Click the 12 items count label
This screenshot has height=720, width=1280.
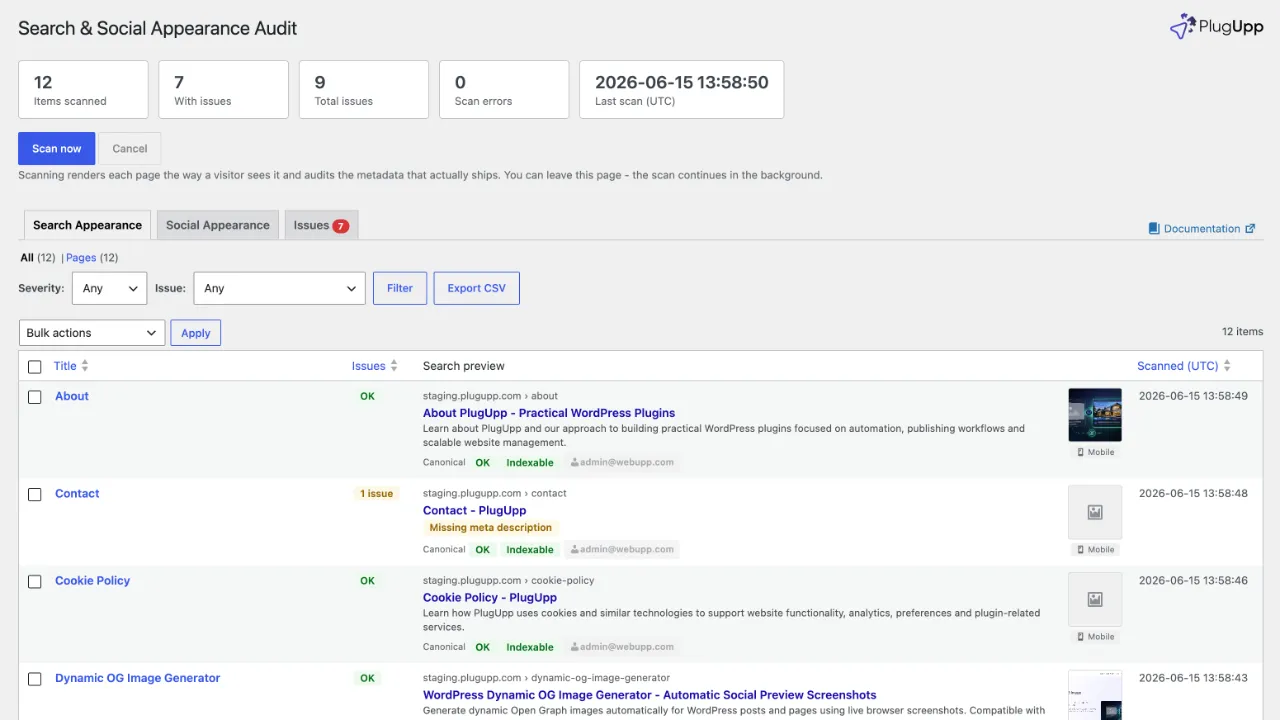coord(1242,331)
